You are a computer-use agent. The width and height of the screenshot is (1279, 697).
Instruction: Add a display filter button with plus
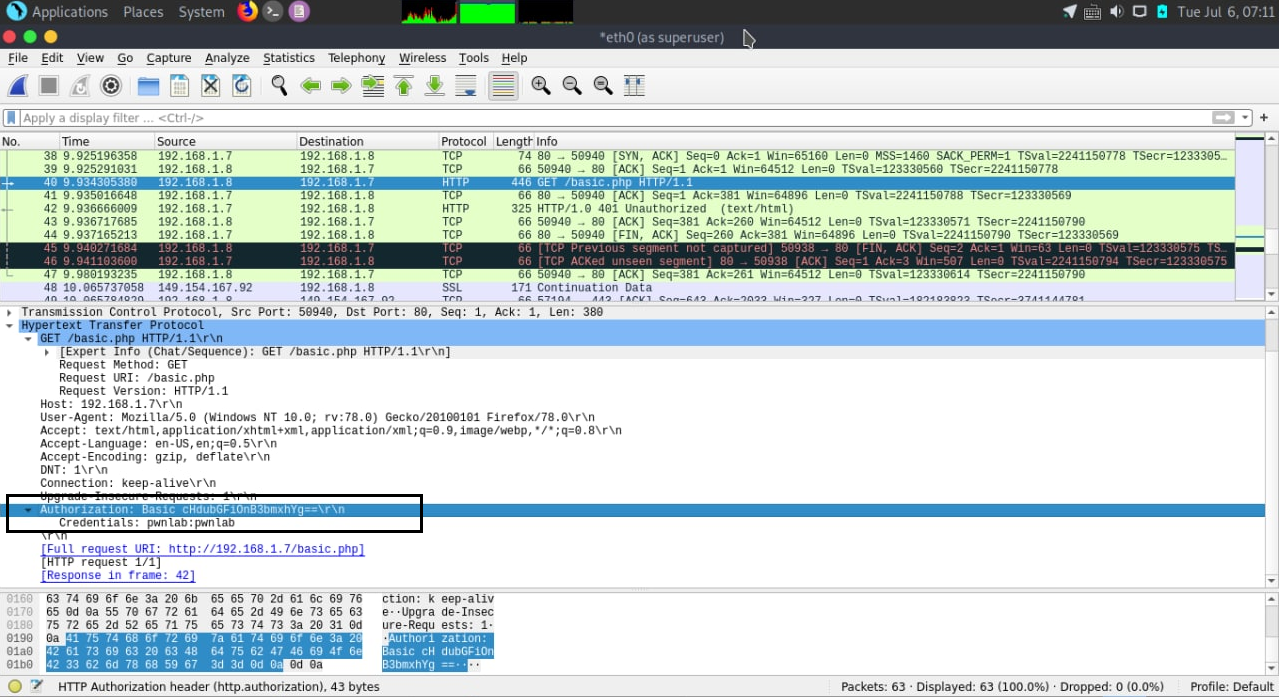tap(1265, 118)
